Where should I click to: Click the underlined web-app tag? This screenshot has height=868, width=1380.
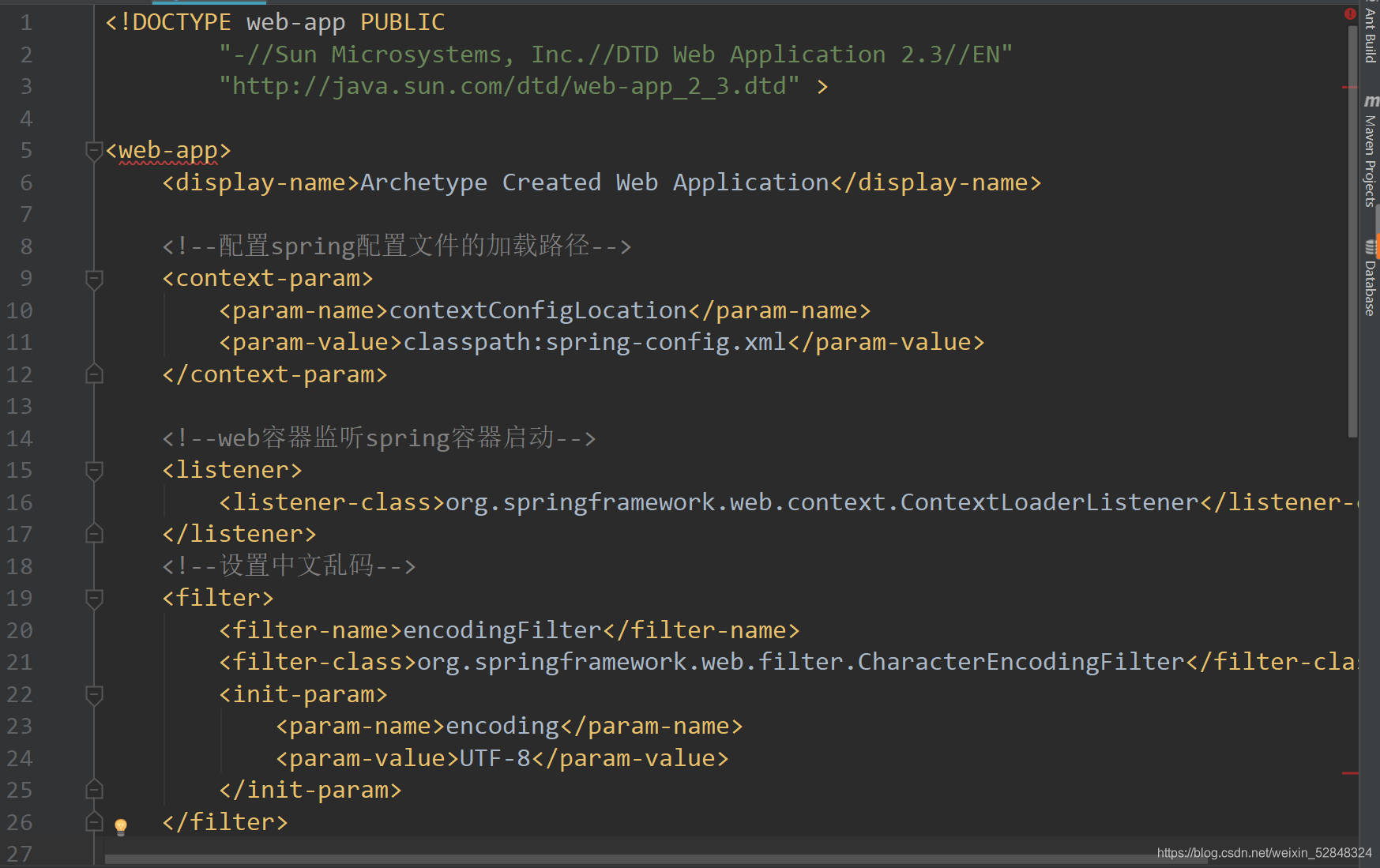point(168,150)
